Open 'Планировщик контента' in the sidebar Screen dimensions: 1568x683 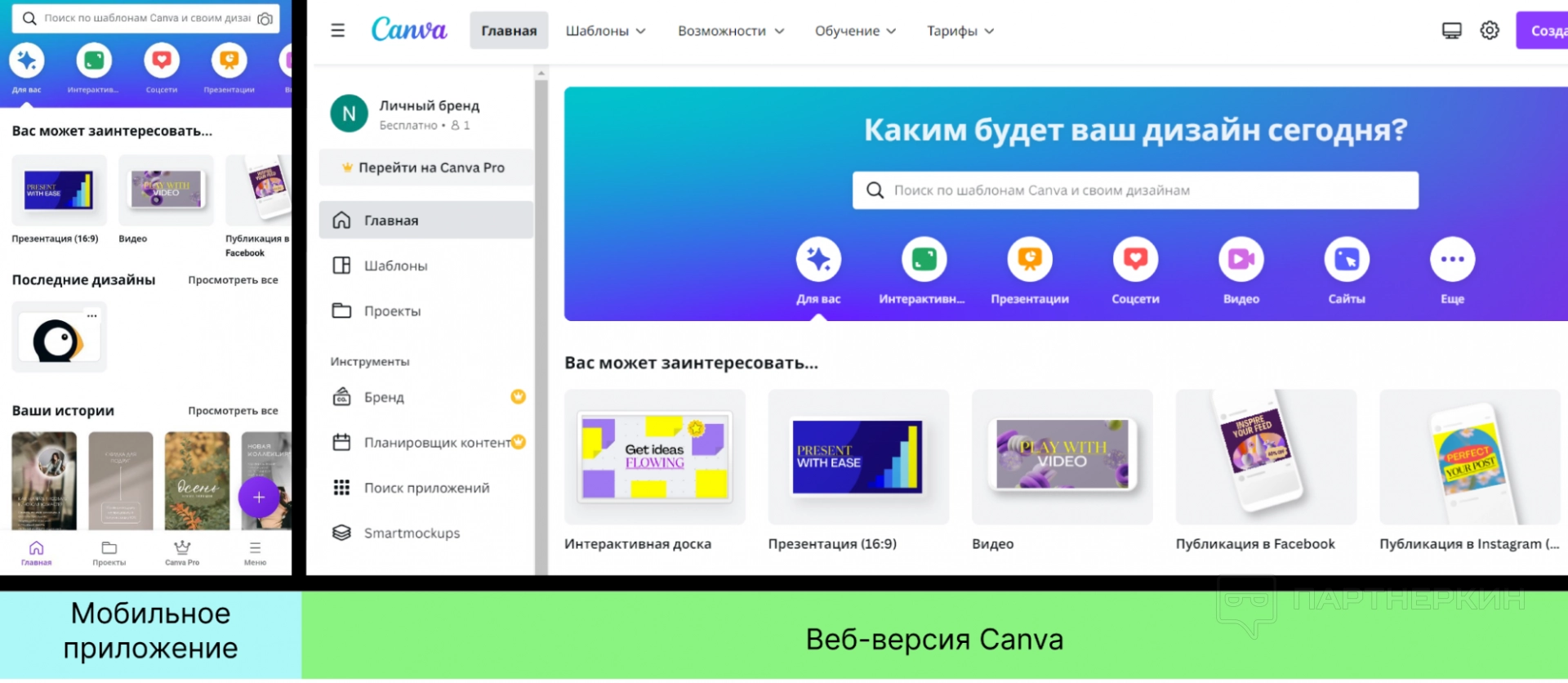pos(426,443)
